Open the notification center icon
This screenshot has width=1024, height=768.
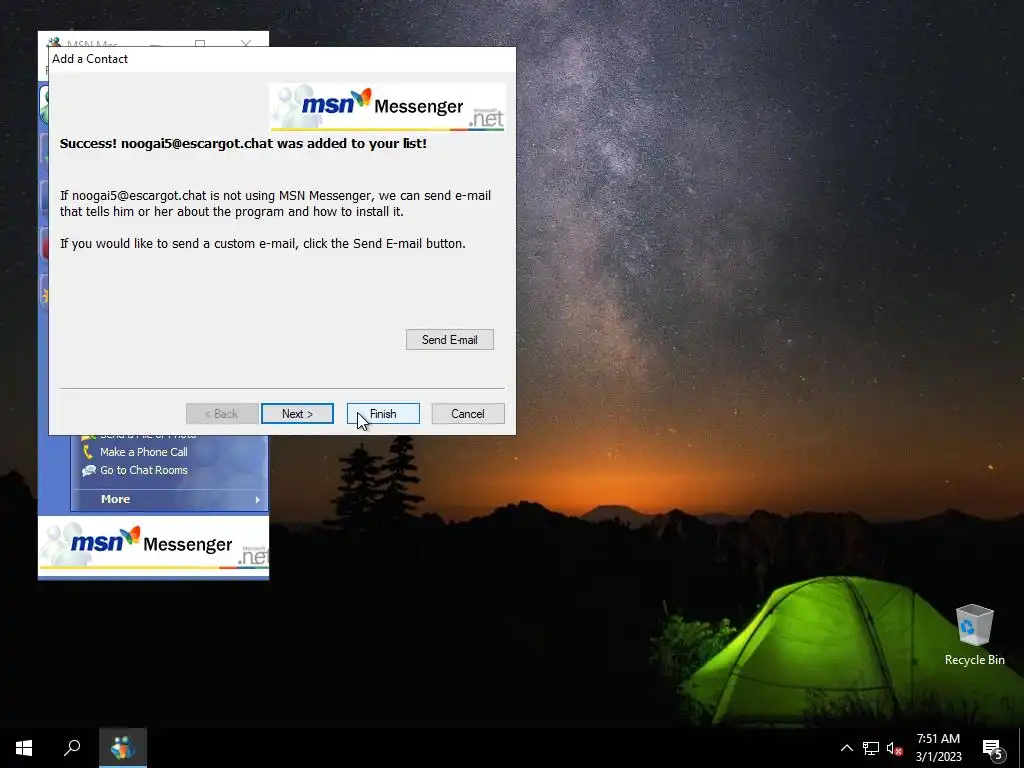992,749
